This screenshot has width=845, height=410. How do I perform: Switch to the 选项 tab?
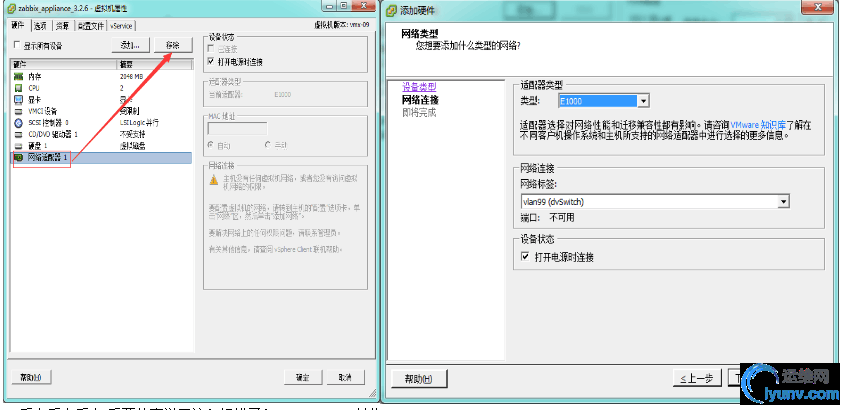[x=40, y=26]
